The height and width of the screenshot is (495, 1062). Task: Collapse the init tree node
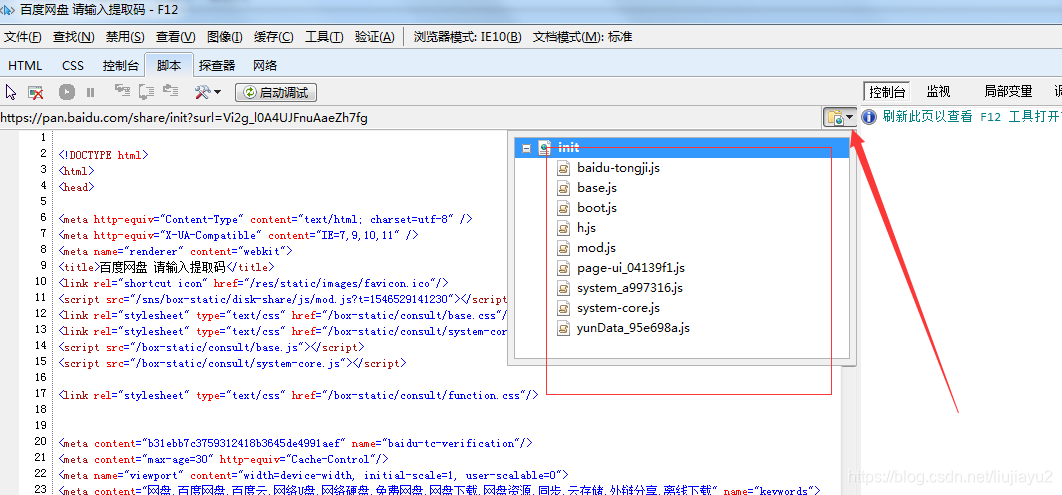point(526,148)
